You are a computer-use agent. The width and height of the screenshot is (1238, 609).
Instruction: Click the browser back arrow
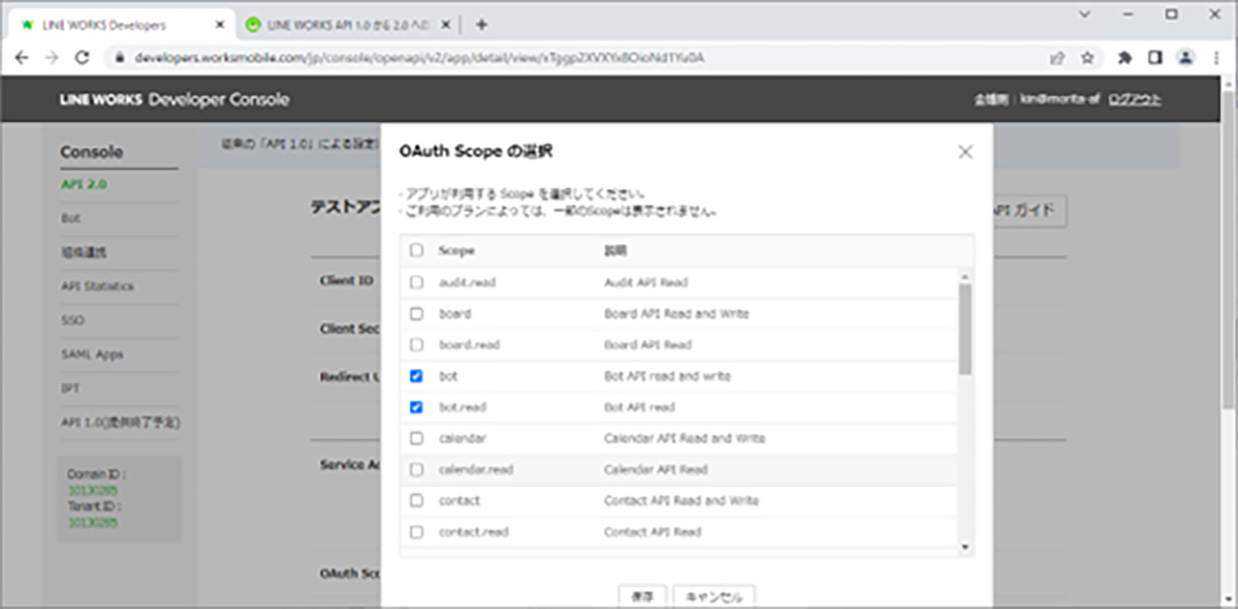point(22,58)
